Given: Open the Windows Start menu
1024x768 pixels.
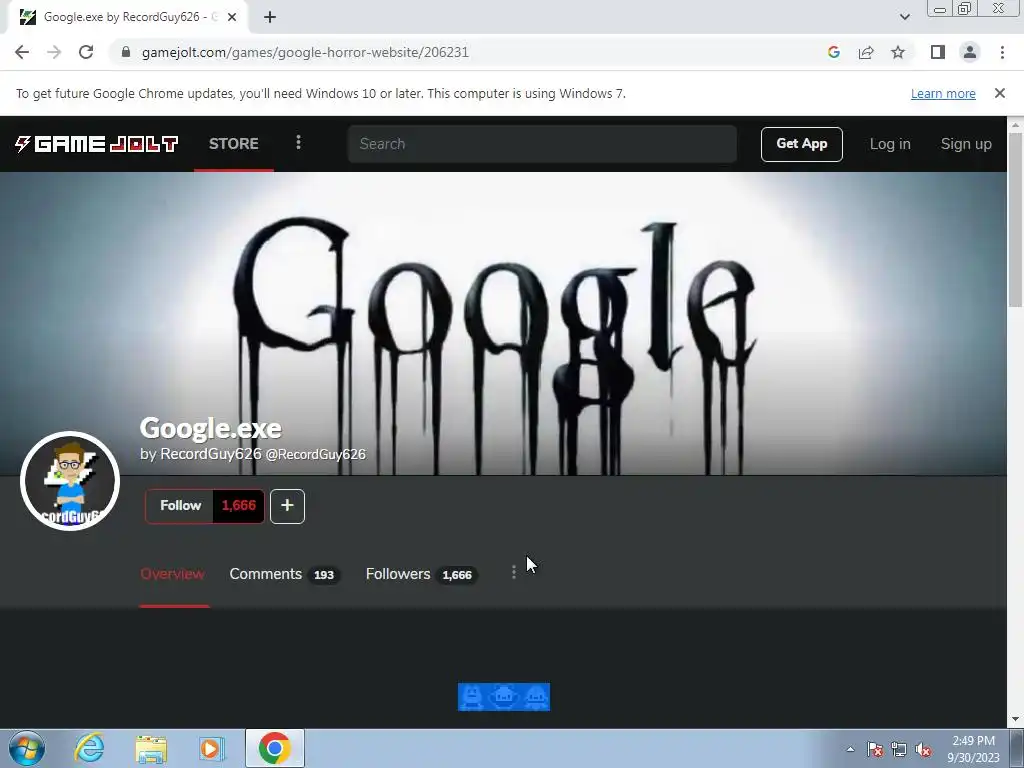Looking at the screenshot, I should 27,748.
